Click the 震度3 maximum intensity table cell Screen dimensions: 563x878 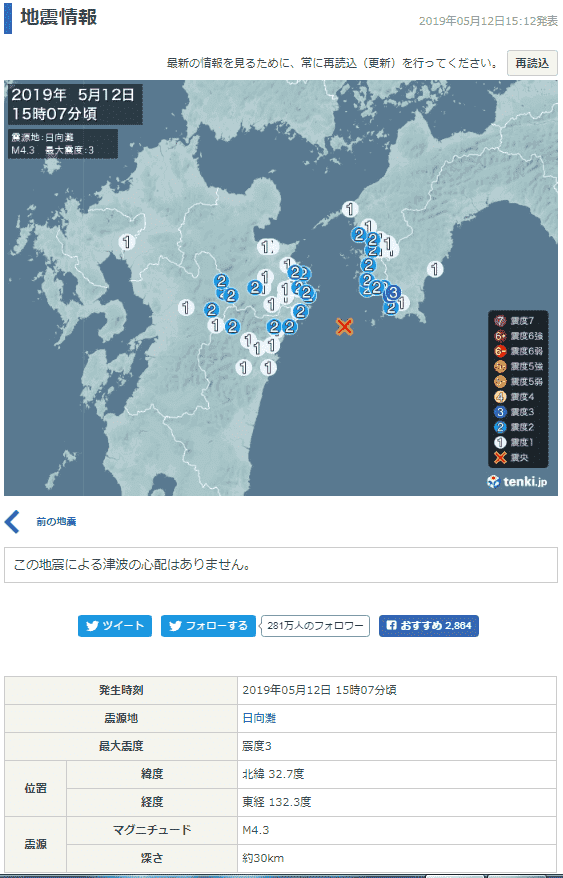(x=397, y=746)
